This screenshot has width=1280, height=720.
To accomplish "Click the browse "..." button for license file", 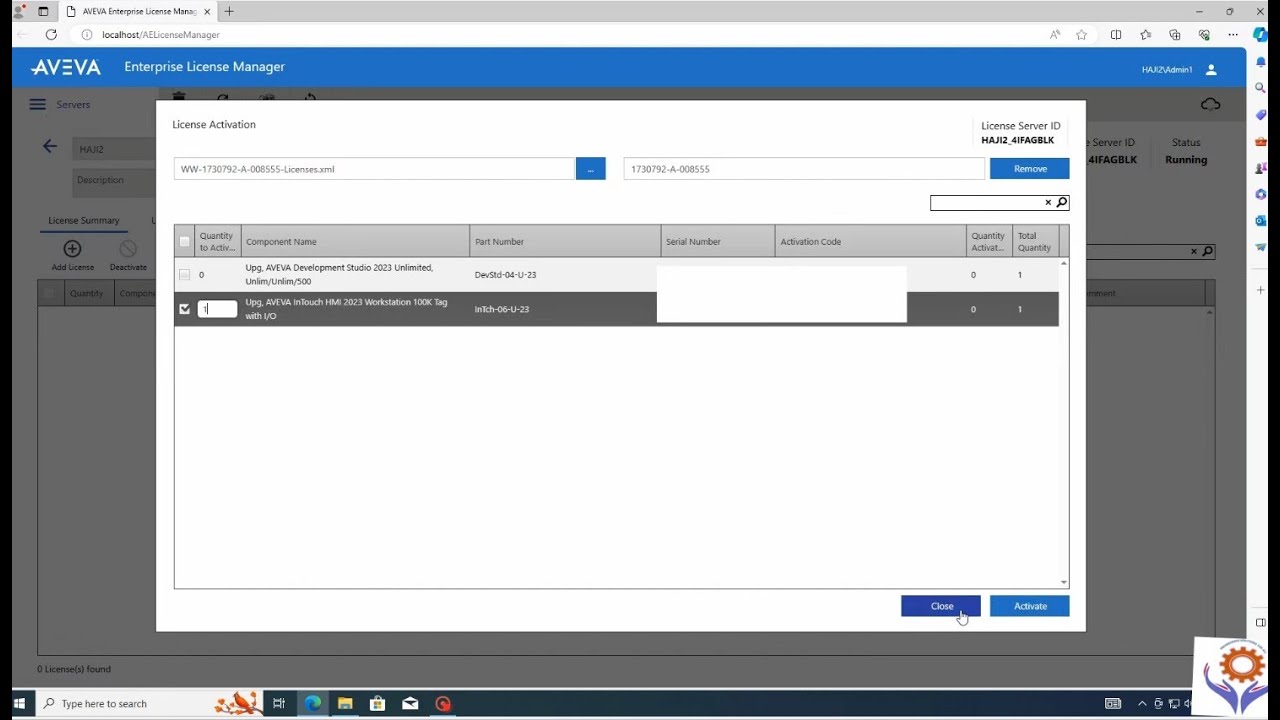I will click(590, 169).
